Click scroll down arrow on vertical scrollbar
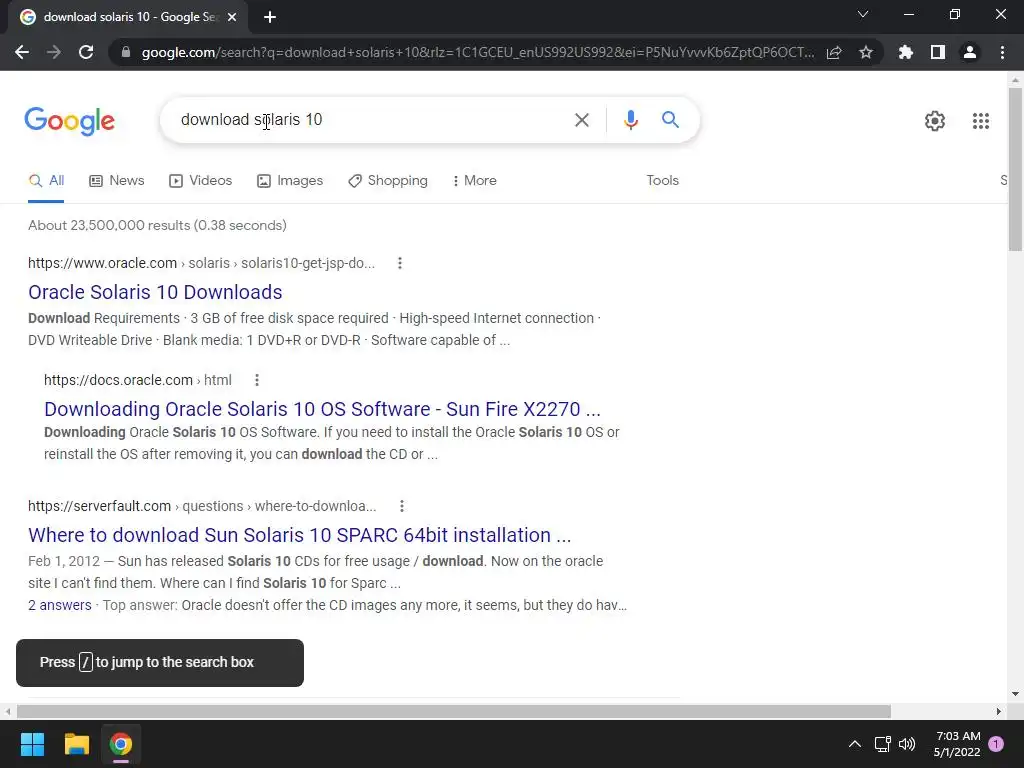The width and height of the screenshot is (1024, 768). tap(1015, 694)
